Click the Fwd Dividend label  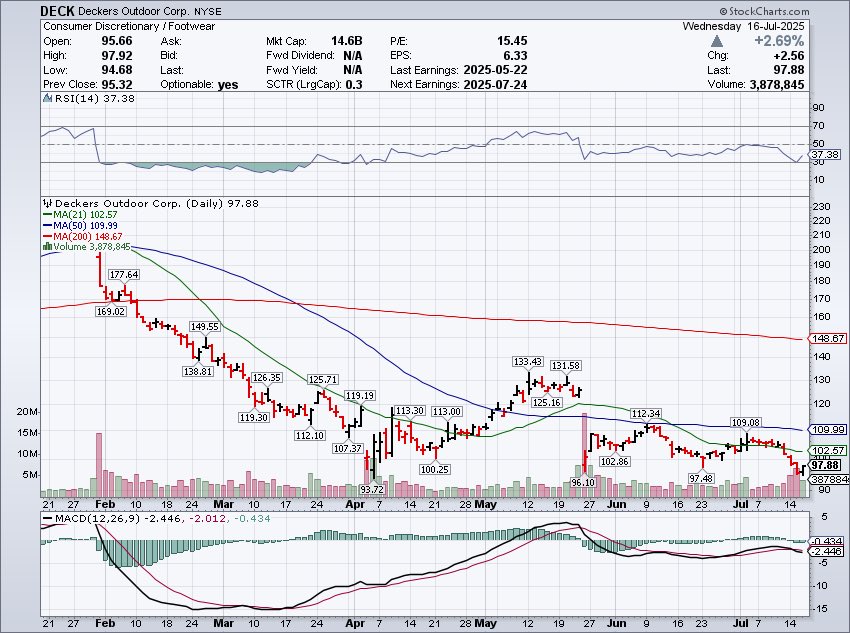coord(300,55)
